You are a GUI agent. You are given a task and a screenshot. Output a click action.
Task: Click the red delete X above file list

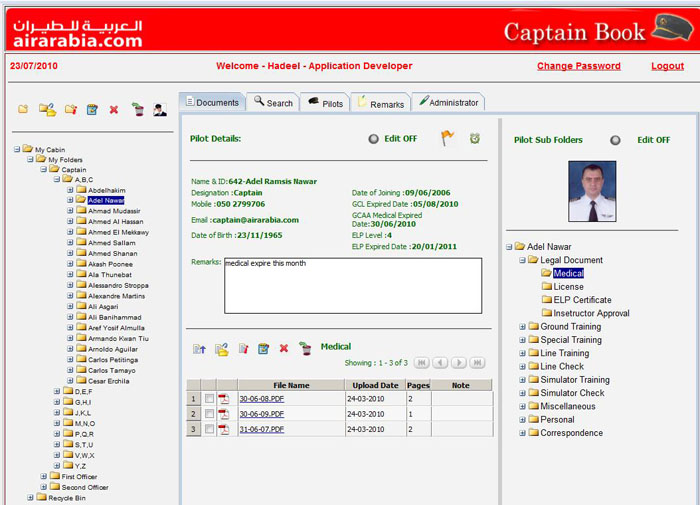(284, 348)
